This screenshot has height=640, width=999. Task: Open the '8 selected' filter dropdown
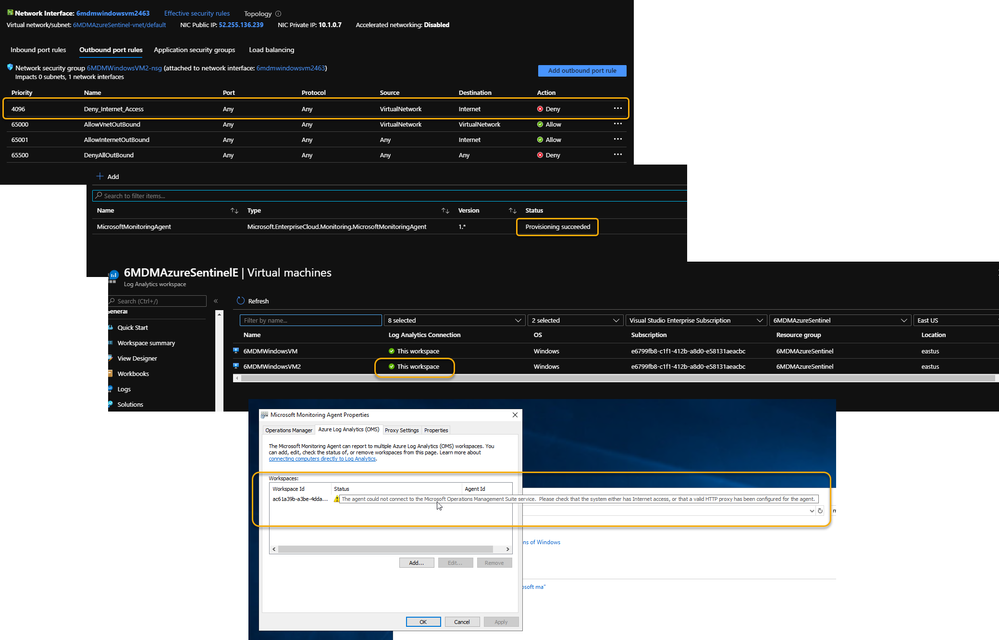pos(454,320)
